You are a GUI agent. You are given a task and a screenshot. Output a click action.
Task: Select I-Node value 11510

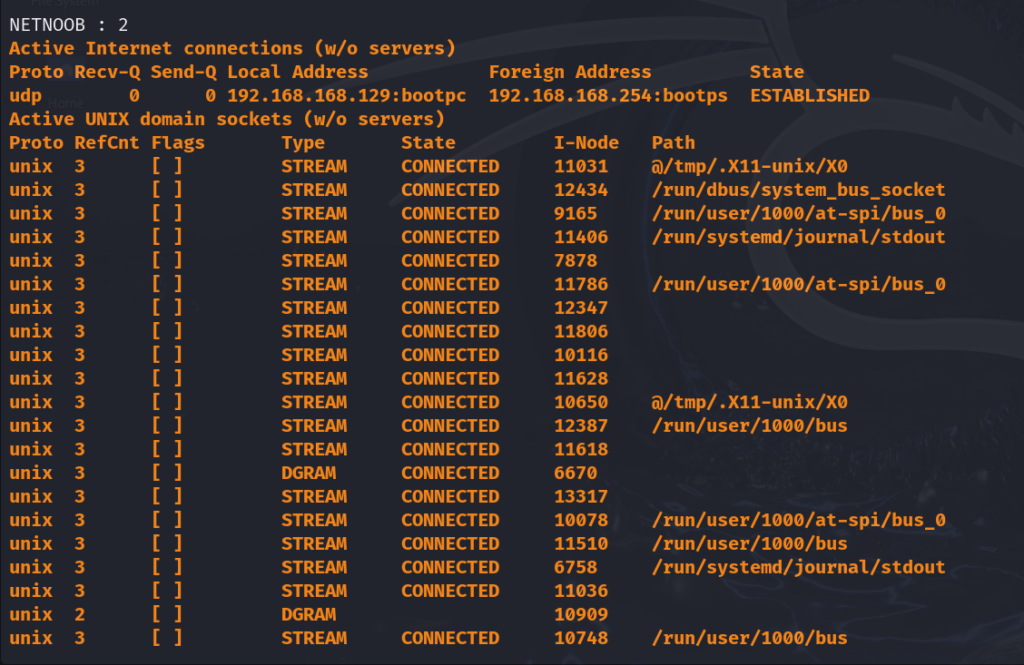(x=581, y=543)
